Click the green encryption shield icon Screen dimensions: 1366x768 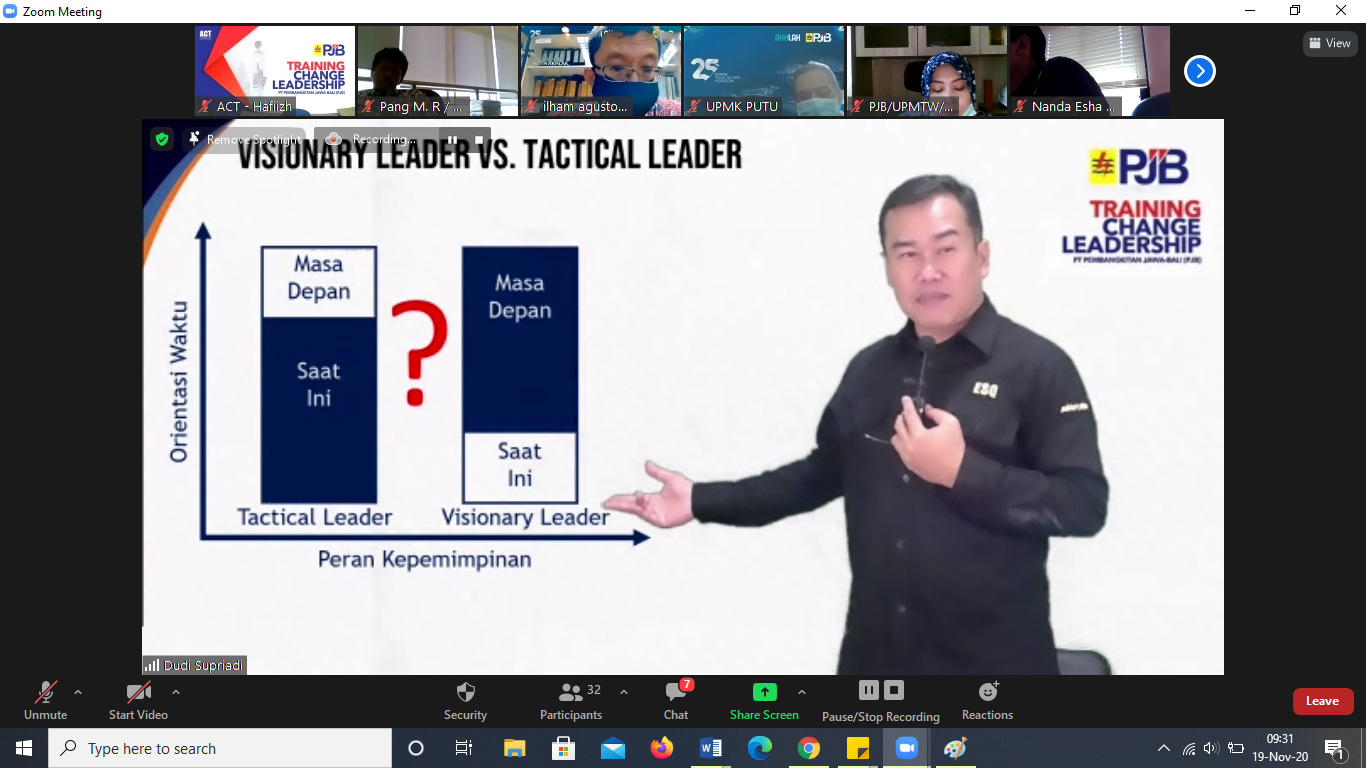tap(162, 139)
